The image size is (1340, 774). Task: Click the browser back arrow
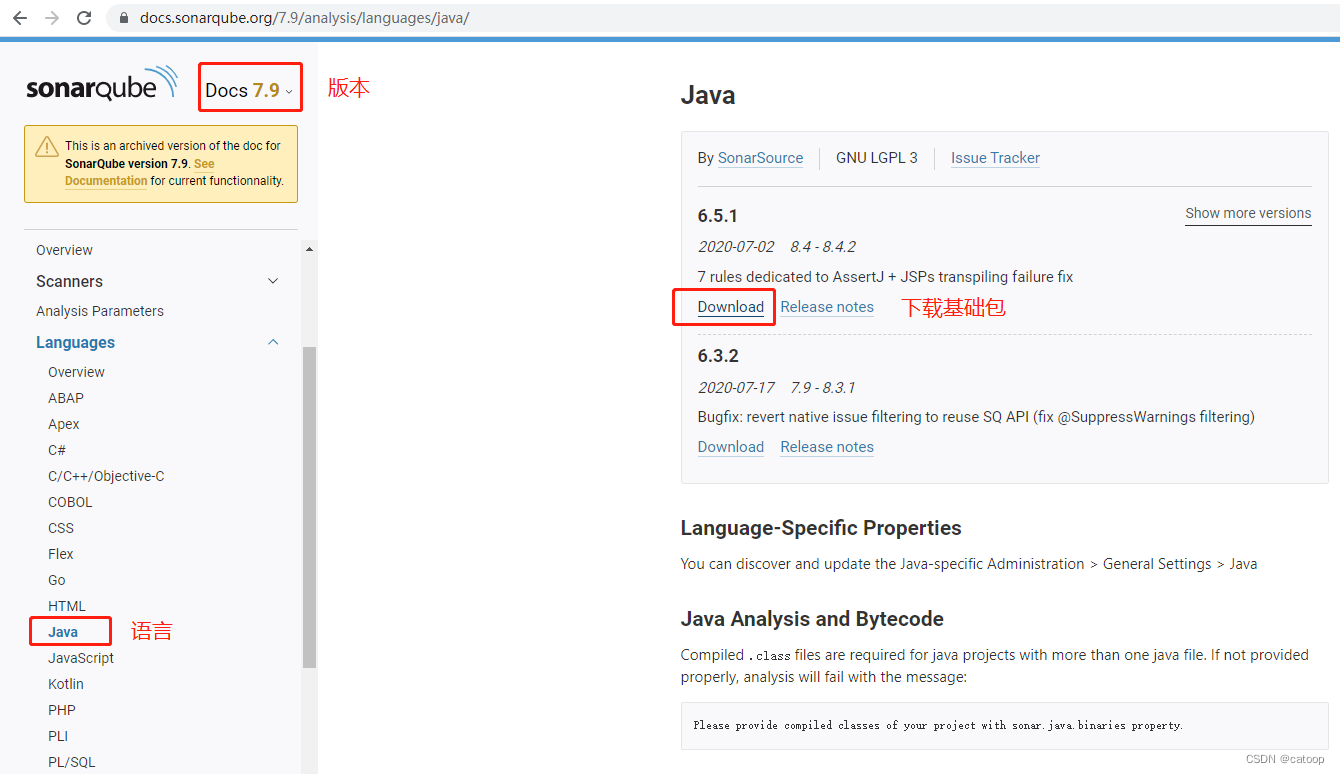[x=20, y=18]
